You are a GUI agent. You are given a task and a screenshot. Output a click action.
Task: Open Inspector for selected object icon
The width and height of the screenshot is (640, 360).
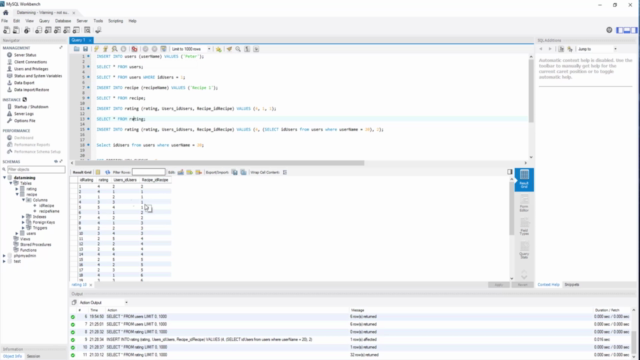(27, 30)
